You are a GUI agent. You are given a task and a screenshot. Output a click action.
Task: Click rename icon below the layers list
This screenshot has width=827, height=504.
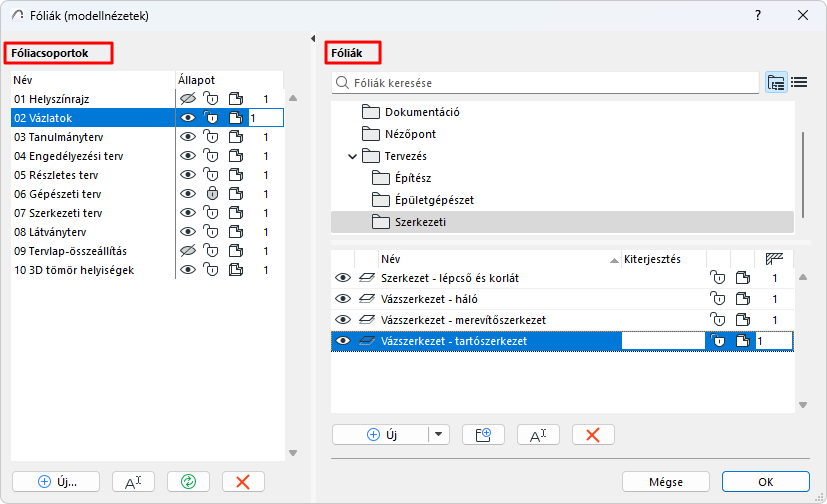click(538, 434)
